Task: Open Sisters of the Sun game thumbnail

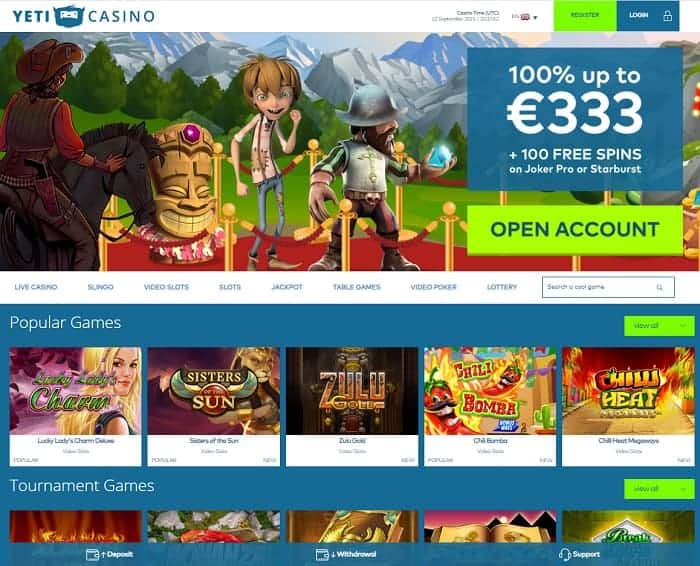Action: (x=214, y=391)
